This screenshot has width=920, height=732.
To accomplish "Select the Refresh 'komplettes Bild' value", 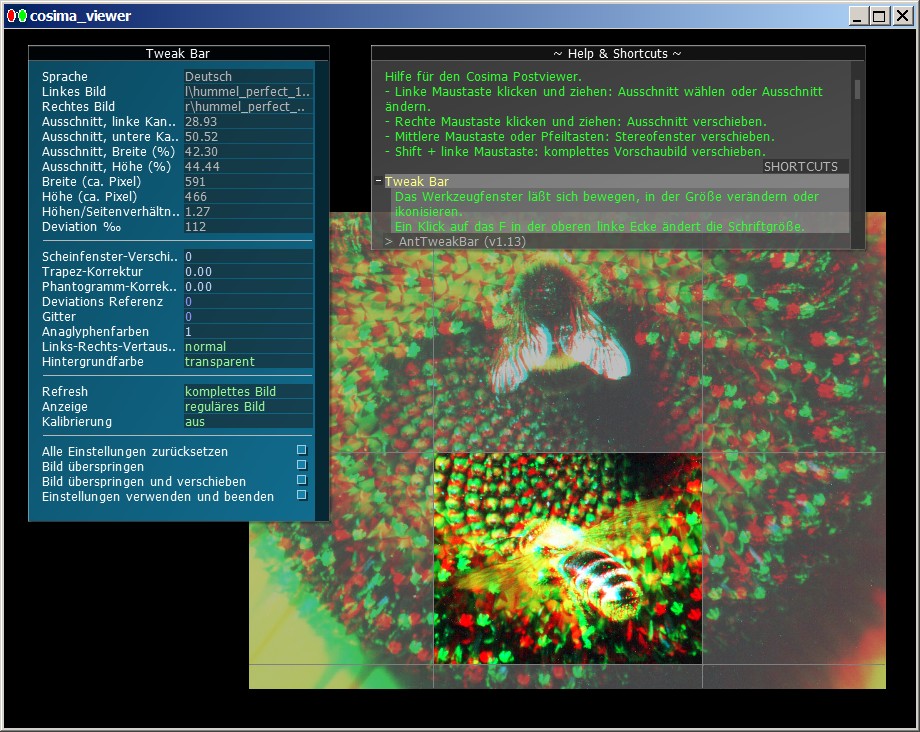I will coord(248,392).
